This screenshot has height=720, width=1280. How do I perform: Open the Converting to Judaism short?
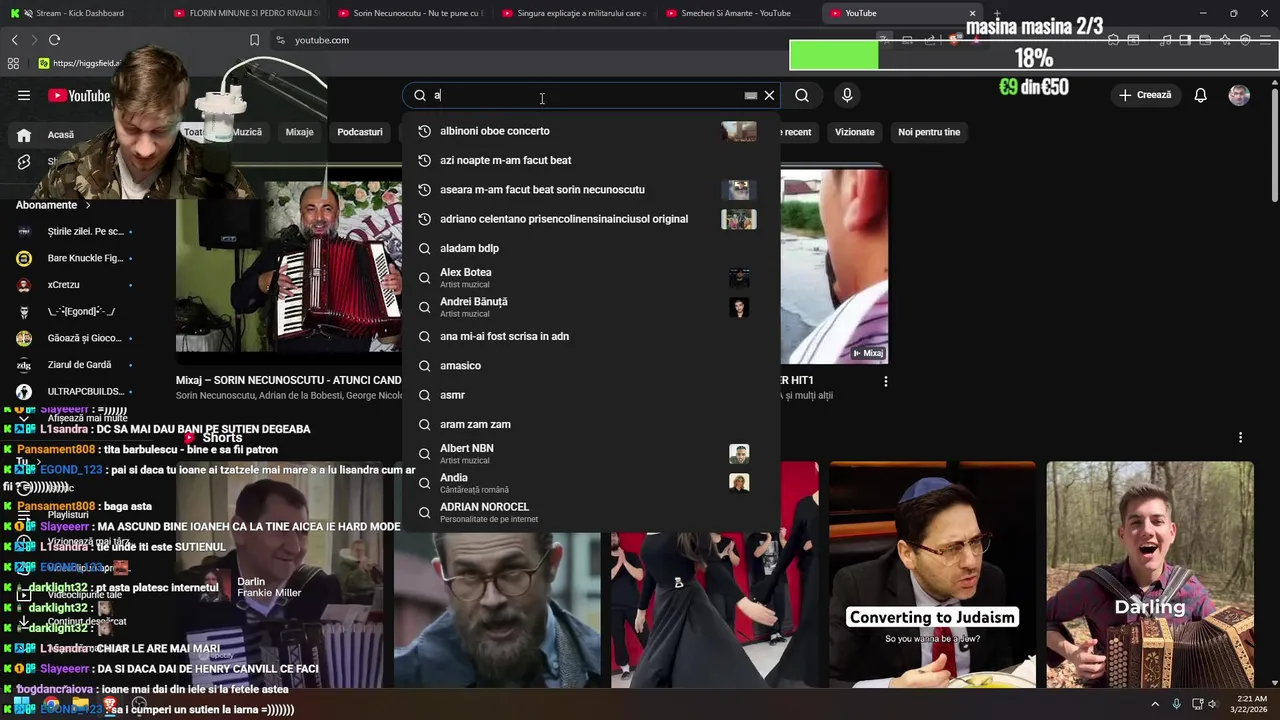point(932,574)
